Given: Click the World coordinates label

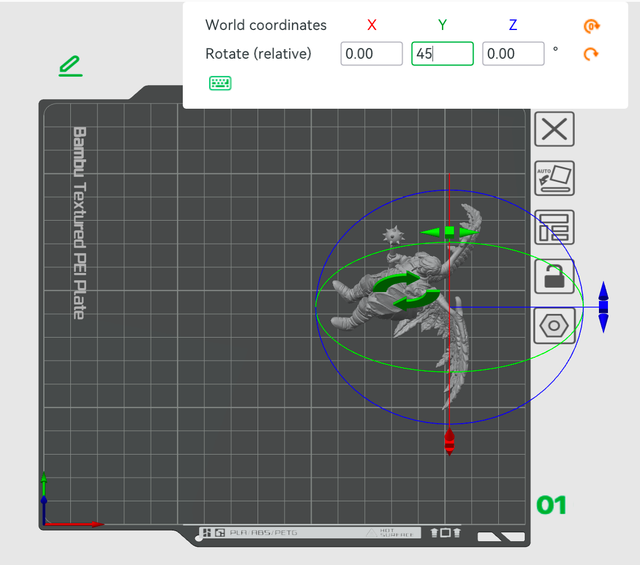Looking at the screenshot, I should [x=266, y=25].
